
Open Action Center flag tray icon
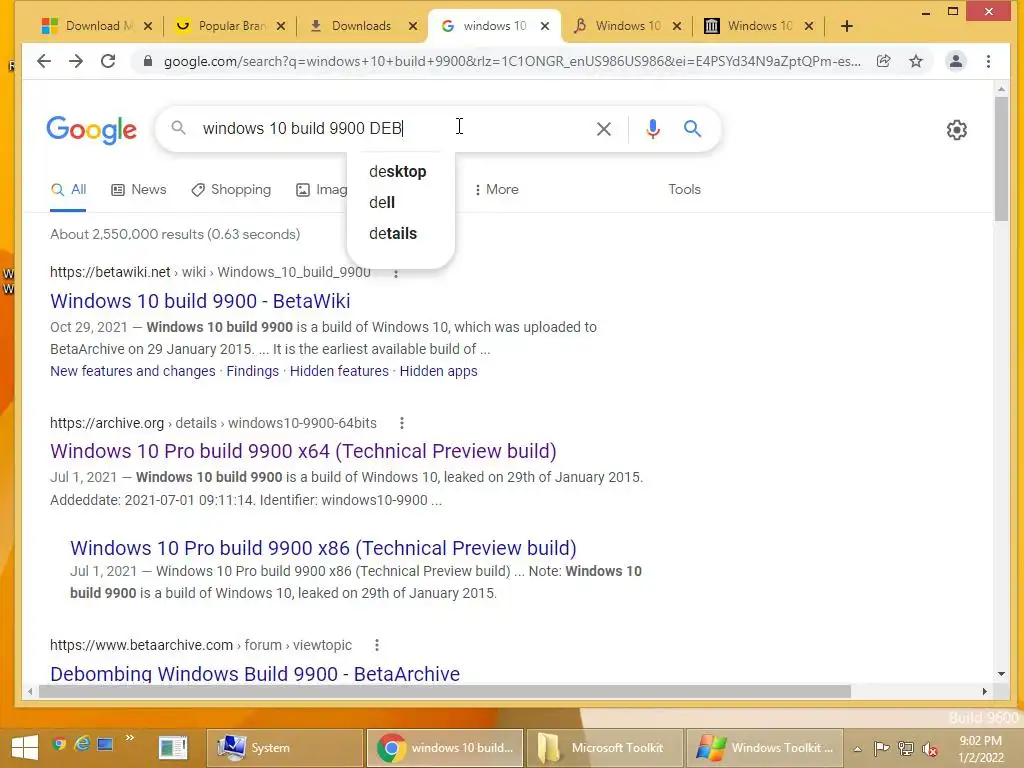[x=881, y=748]
